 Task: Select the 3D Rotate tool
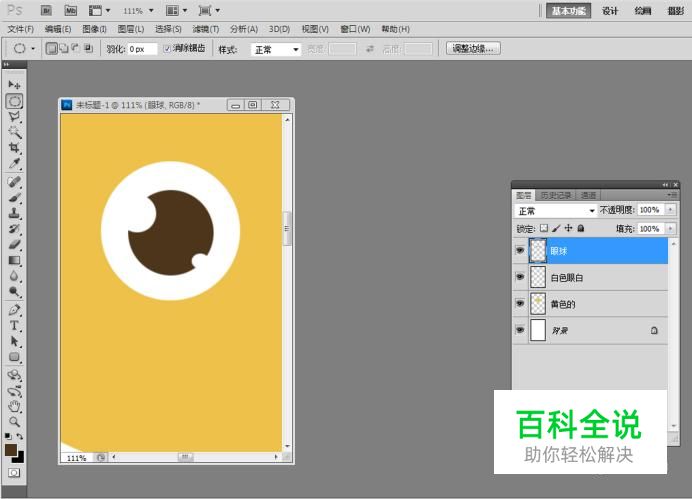(14, 375)
